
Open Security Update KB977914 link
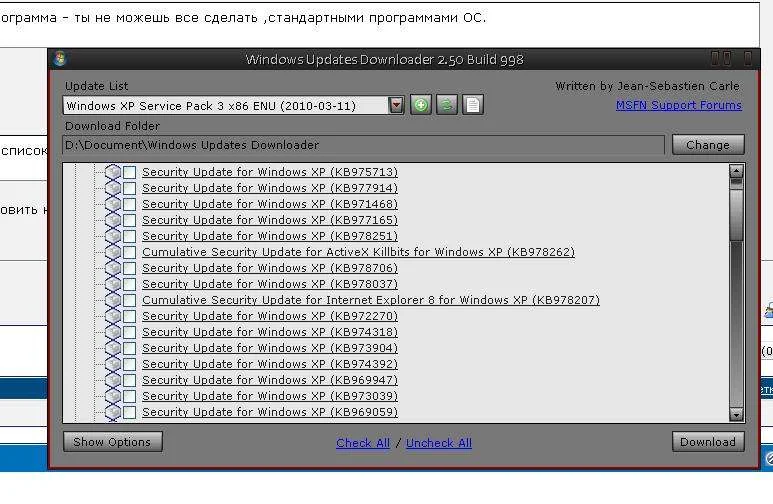pos(270,188)
